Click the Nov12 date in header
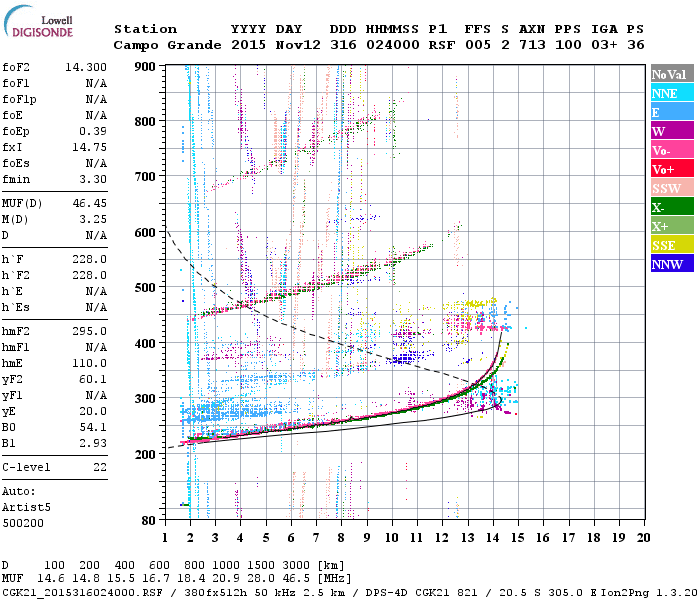Image resolution: width=700 pixels, height=600 pixels. tap(298, 45)
